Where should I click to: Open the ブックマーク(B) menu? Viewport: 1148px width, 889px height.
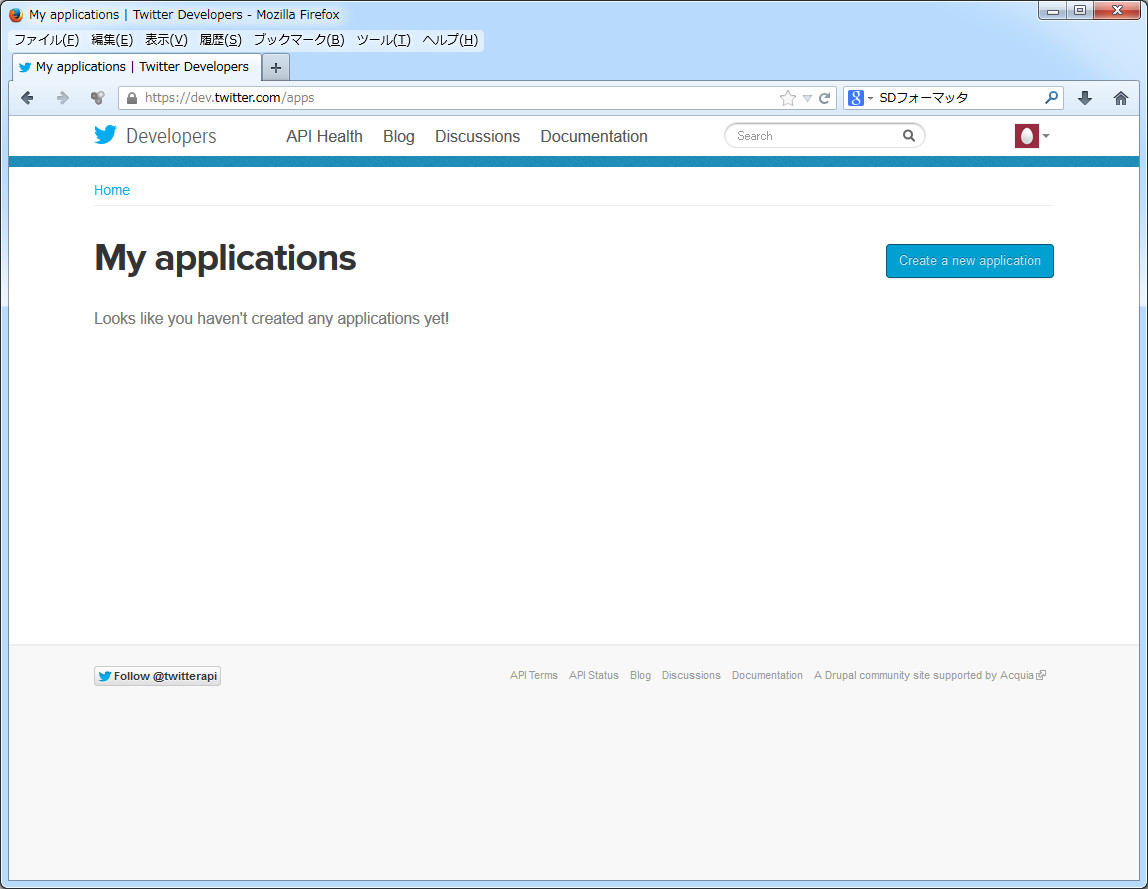(298, 40)
